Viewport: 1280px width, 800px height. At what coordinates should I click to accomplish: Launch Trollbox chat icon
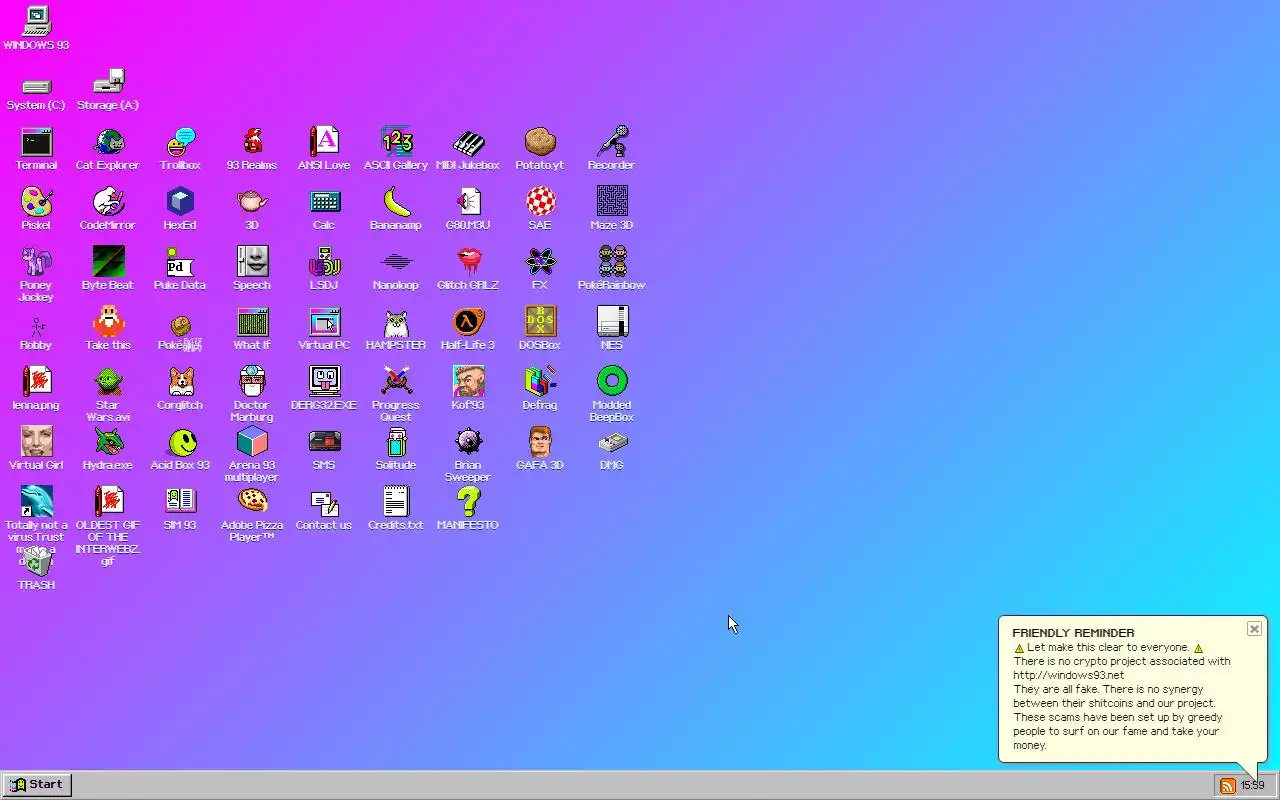coord(180,142)
